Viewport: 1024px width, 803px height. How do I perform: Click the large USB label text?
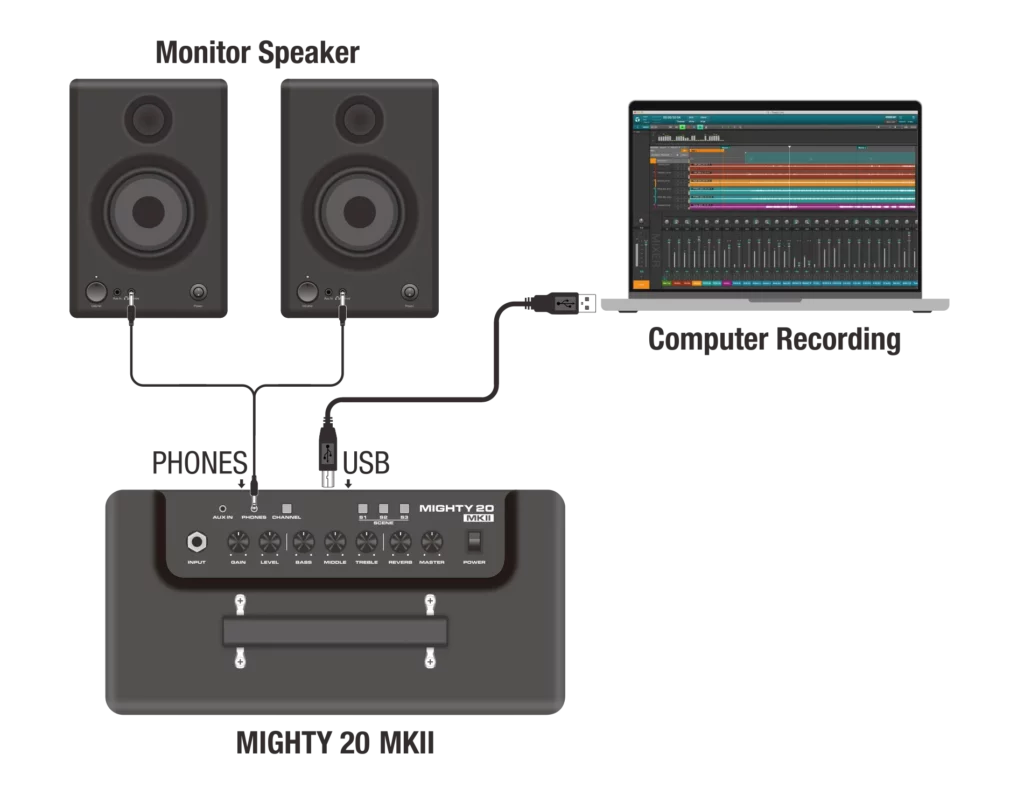point(366,463)
